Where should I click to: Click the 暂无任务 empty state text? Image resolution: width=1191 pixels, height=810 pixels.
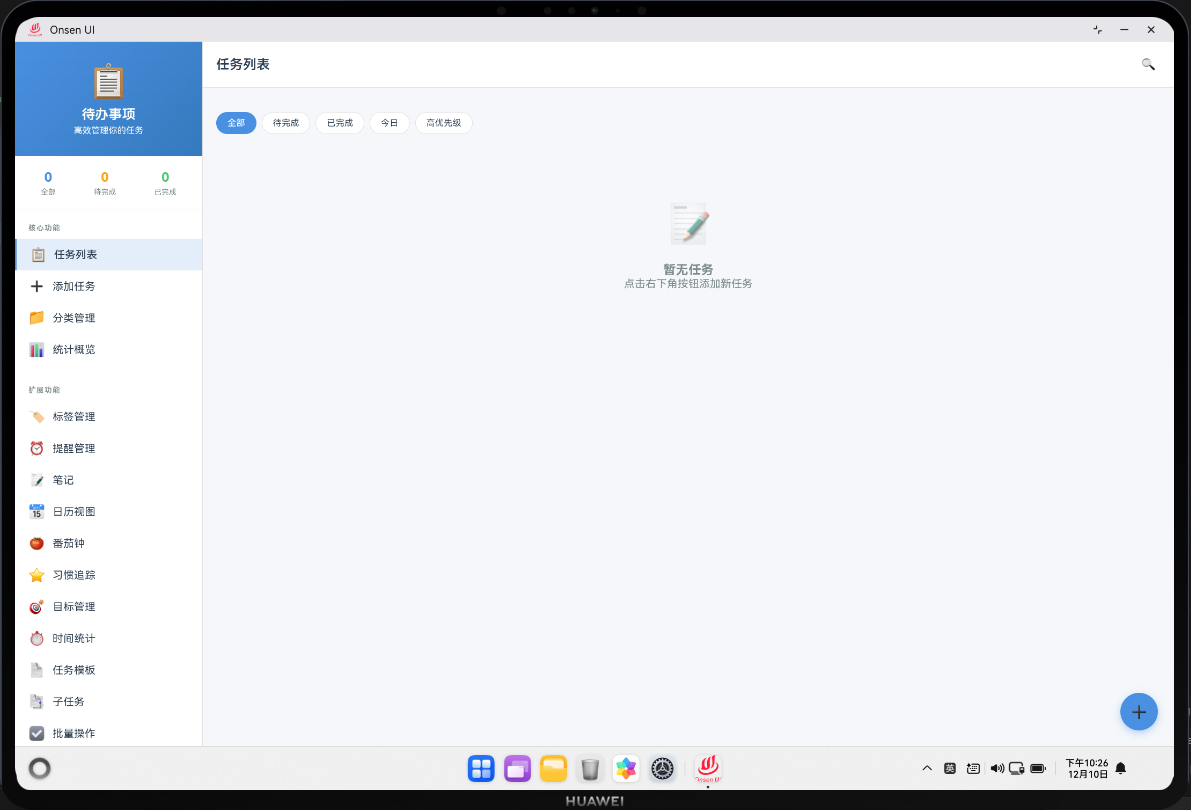click(x=688, y=270)
